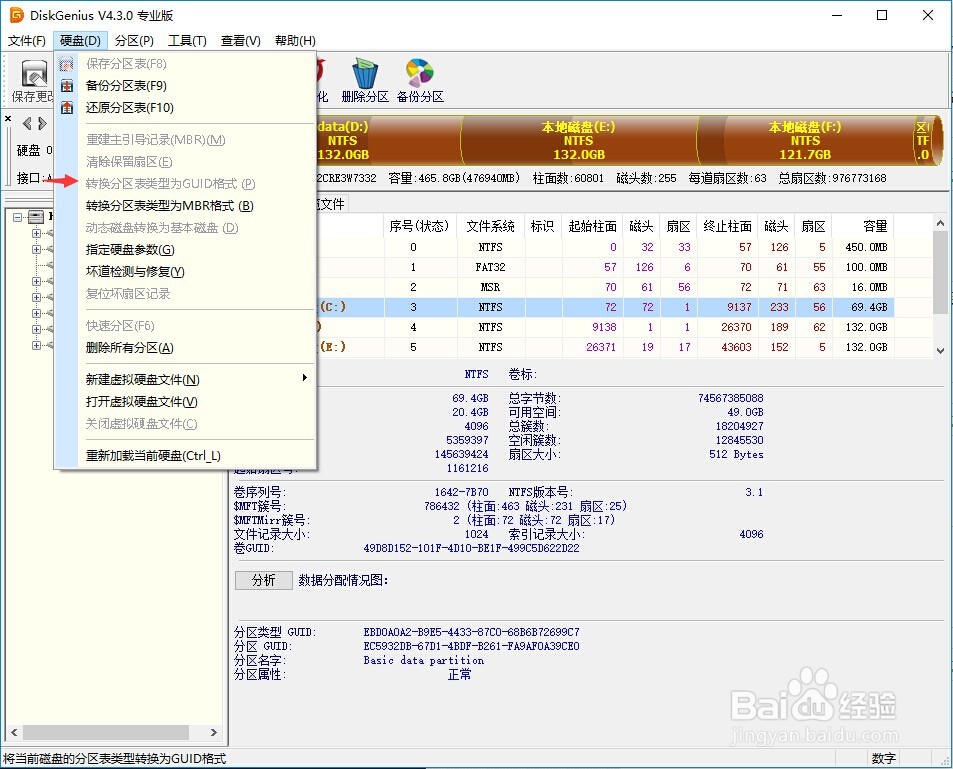953x769 pixels.
Task: Select 指定硬盘参数(G) menu entry
Action: coord(185,250)
